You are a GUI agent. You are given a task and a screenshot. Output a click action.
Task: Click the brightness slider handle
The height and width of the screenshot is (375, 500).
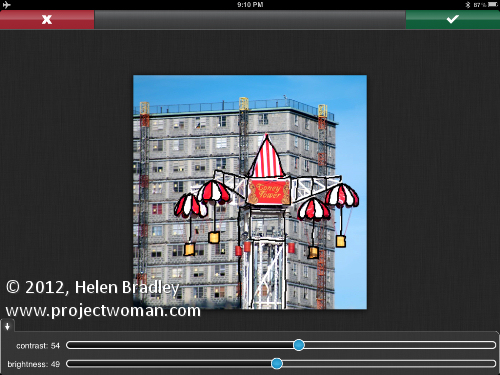tap(277, 363)
